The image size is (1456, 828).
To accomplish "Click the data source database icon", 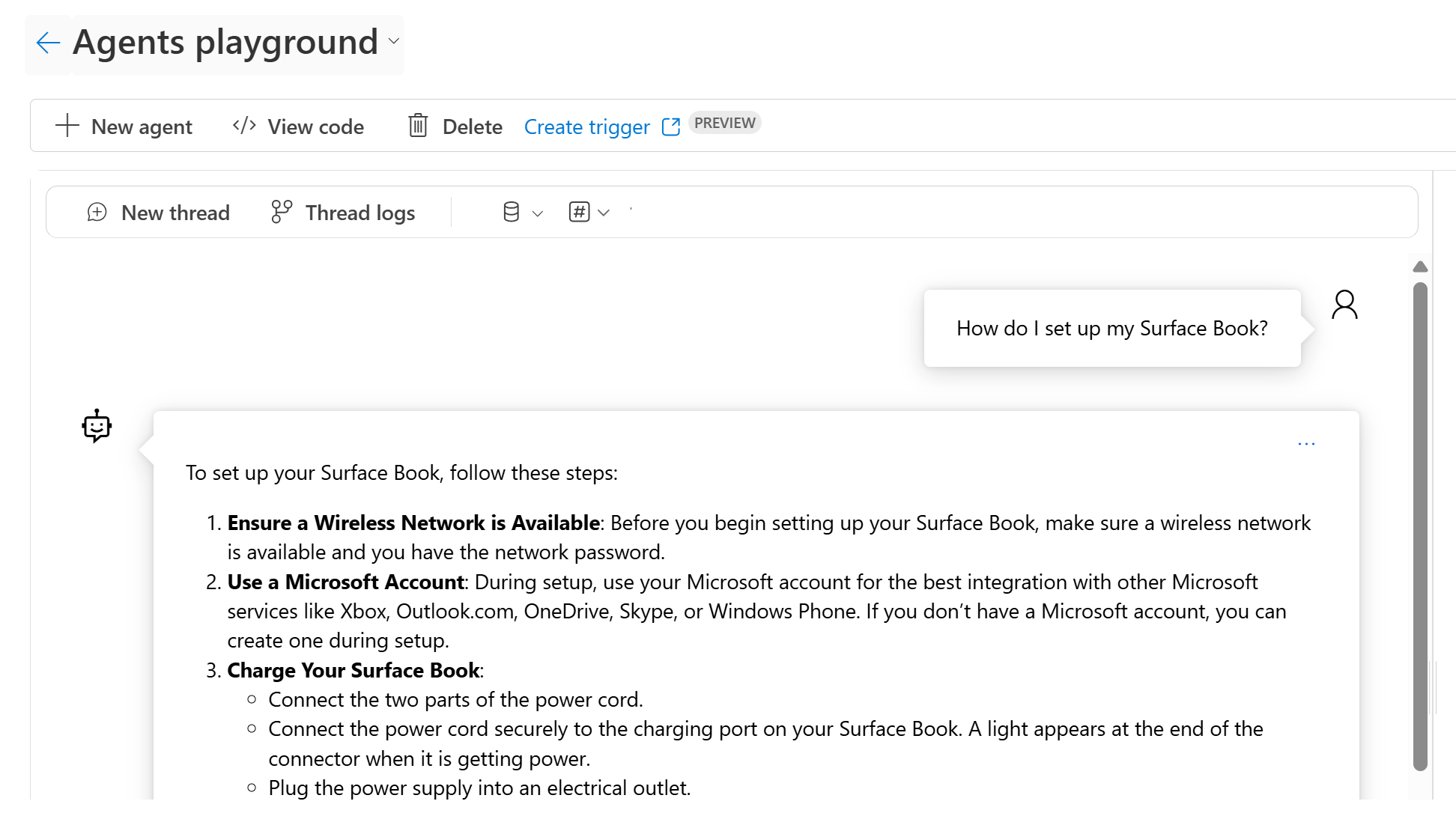I will 510,213.
